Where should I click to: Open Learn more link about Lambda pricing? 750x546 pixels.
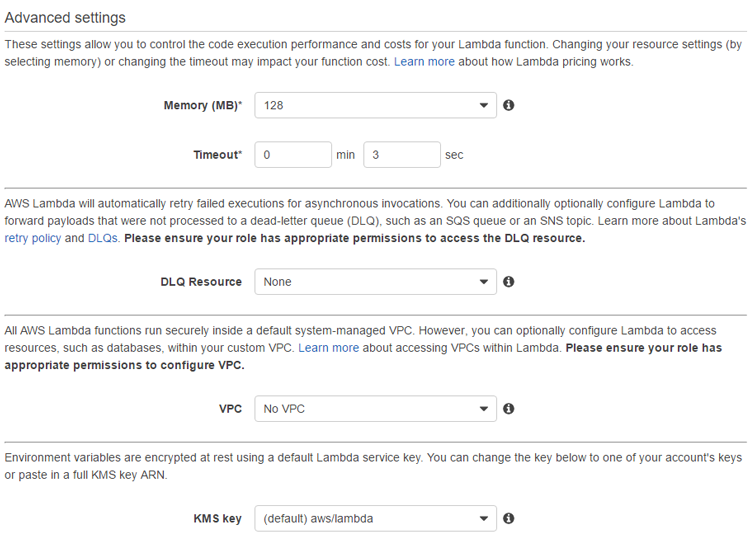424,62
